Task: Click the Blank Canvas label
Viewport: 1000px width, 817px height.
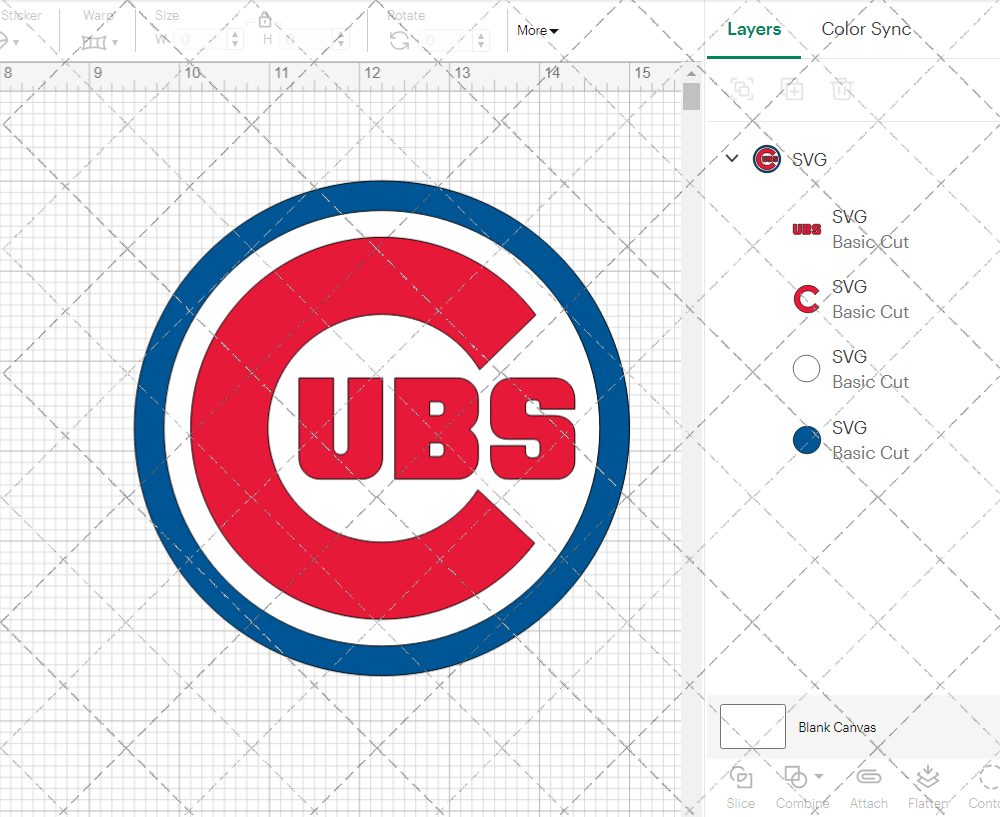Action: (x=837, y=727)
